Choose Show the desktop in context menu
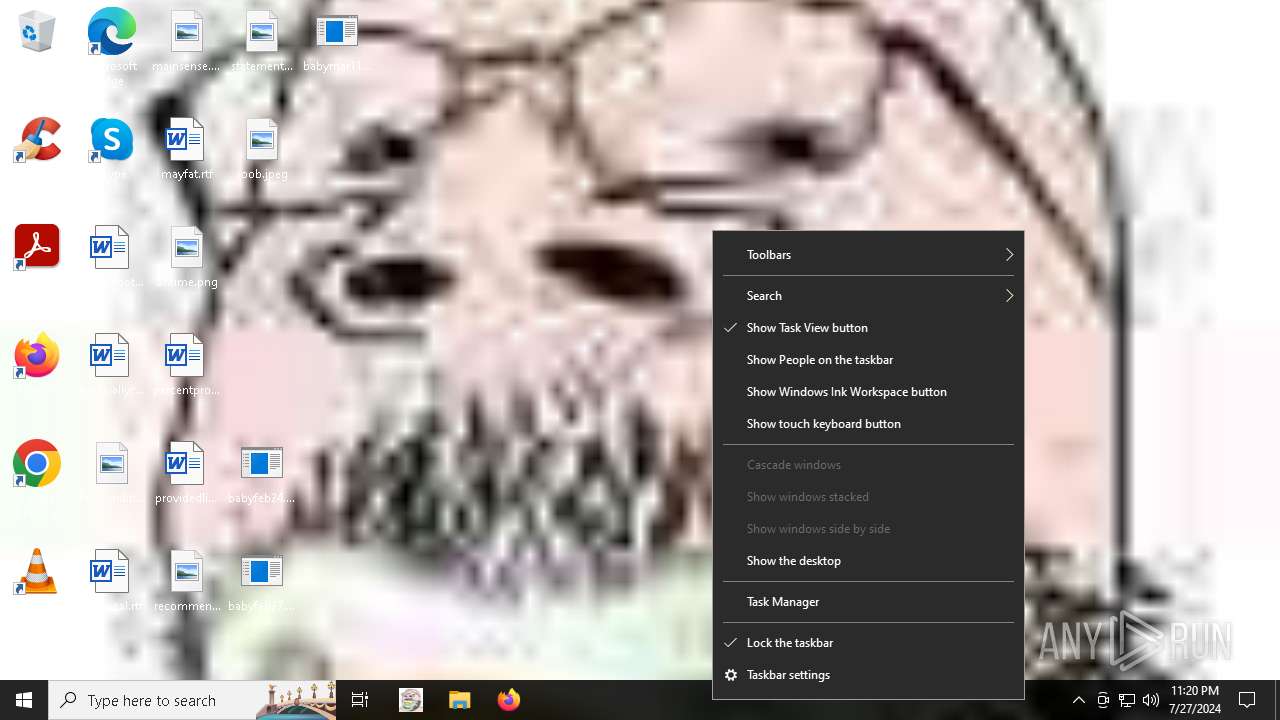This screenshot has width=1280, height=720. click(868, 561)
